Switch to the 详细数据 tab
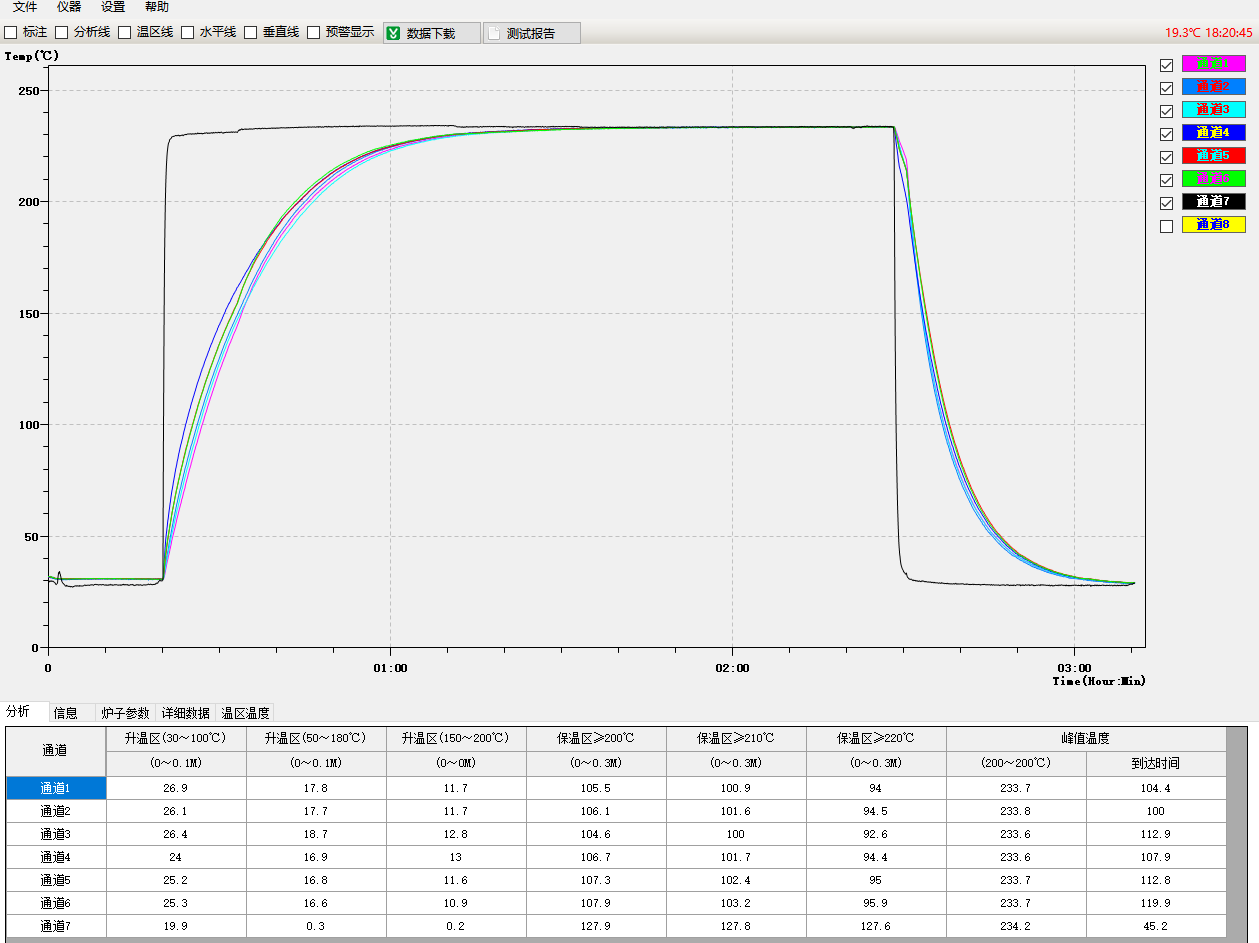1259x943 pixels. click(186, 713)
